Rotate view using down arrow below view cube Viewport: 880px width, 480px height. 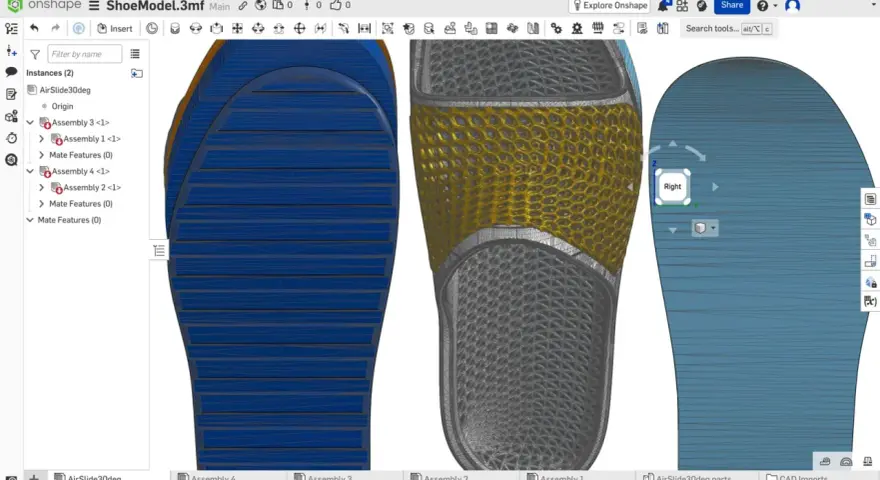[672, 230]
